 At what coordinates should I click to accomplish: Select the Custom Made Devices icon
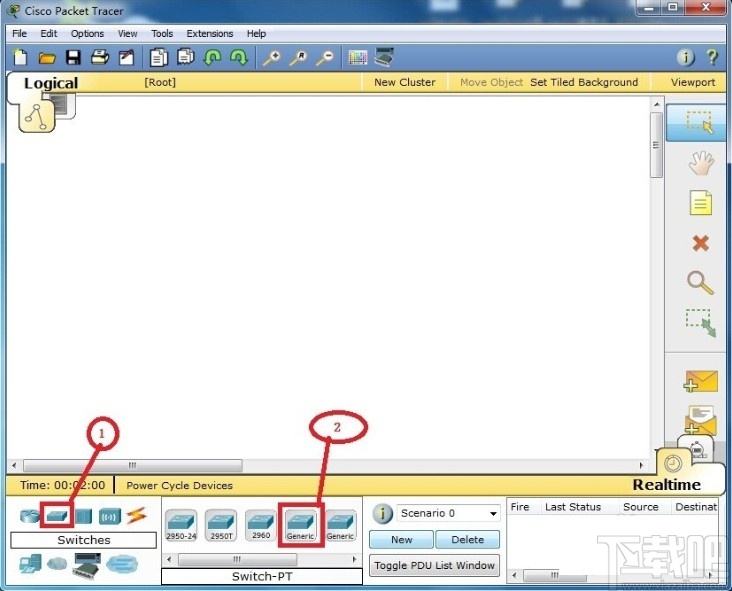click(87, 564)
